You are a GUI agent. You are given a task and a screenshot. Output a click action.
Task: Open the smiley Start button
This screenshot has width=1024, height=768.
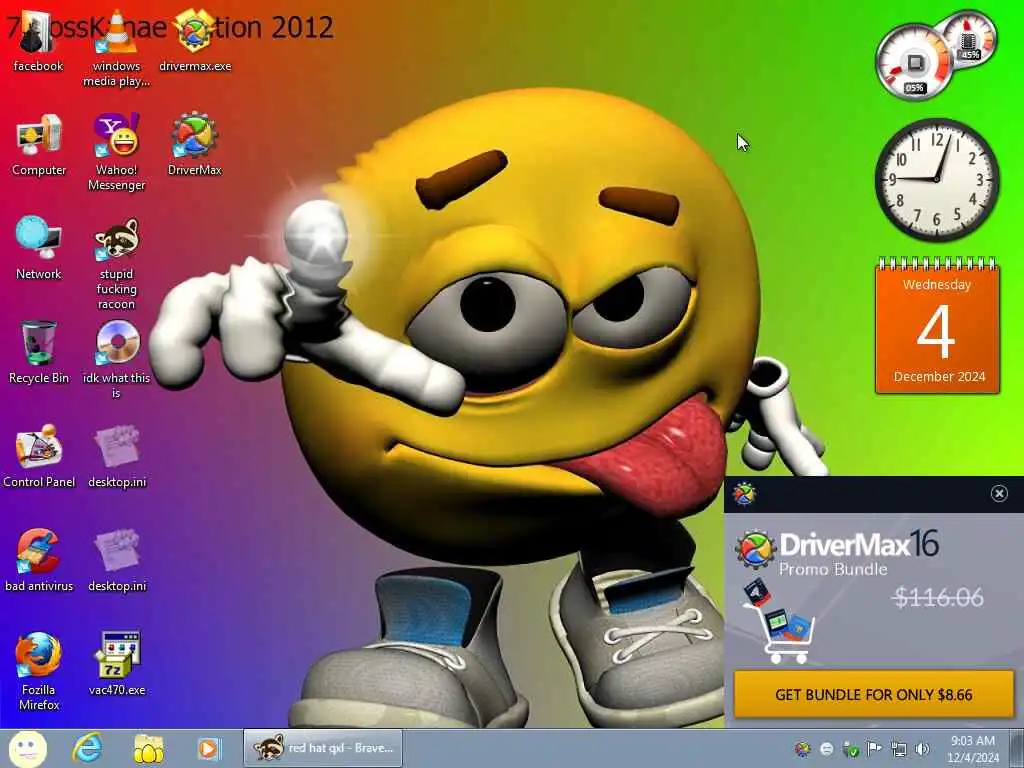click(27, 748)
